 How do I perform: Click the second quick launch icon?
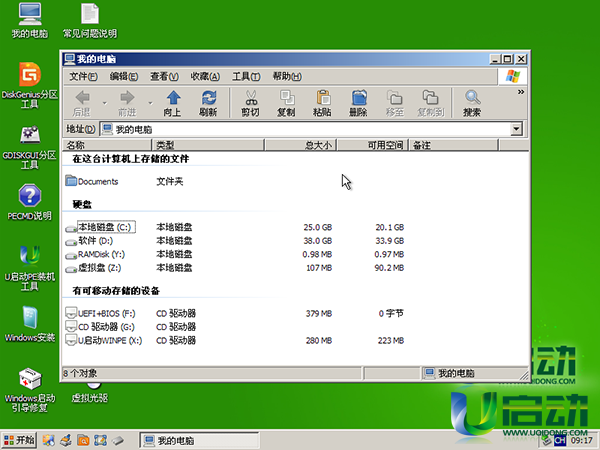point(65,440)
